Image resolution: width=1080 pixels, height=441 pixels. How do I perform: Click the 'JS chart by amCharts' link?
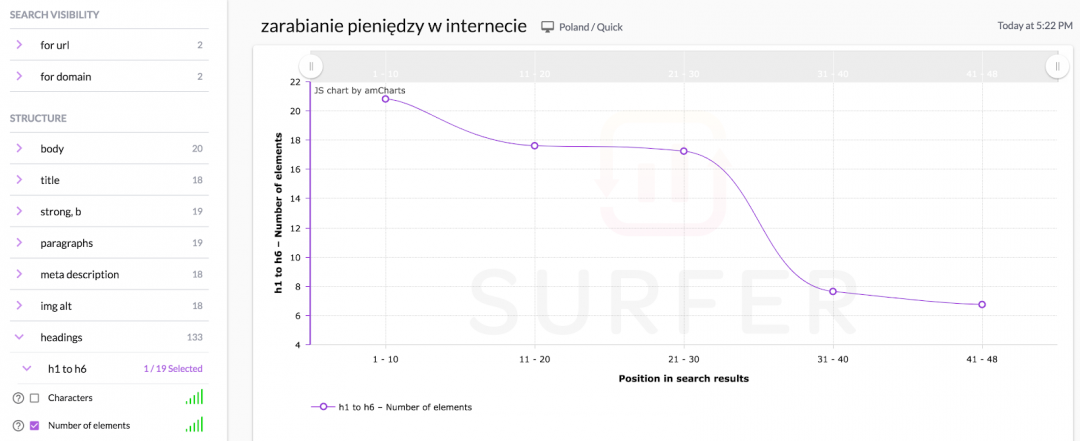359,90
